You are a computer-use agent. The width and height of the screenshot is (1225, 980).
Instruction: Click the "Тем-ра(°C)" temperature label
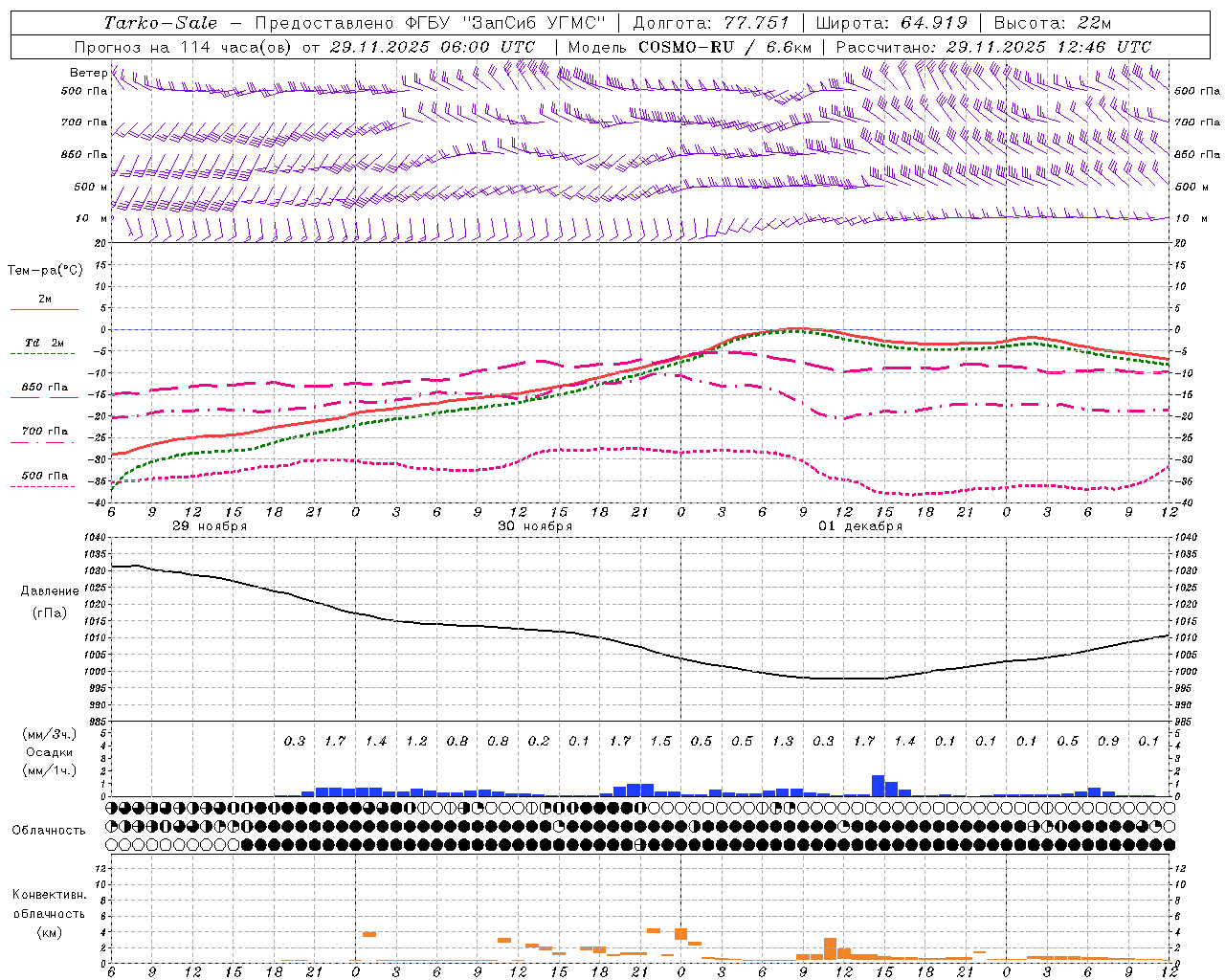[46, 270]
